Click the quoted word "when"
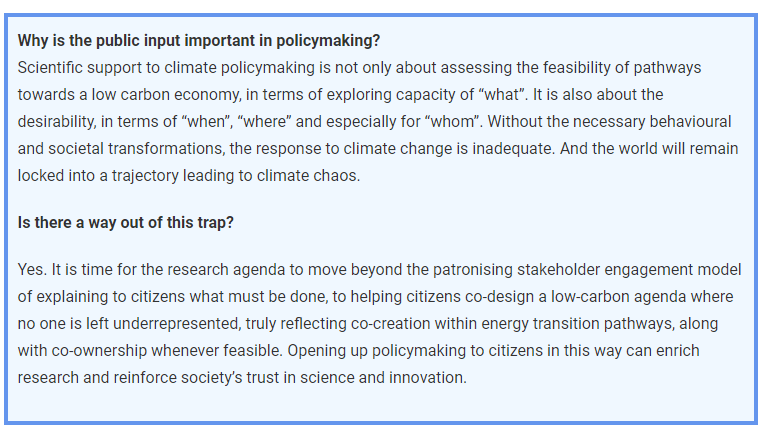The height and width of the screenshot is (433, 762). click(x=209, y=121)
